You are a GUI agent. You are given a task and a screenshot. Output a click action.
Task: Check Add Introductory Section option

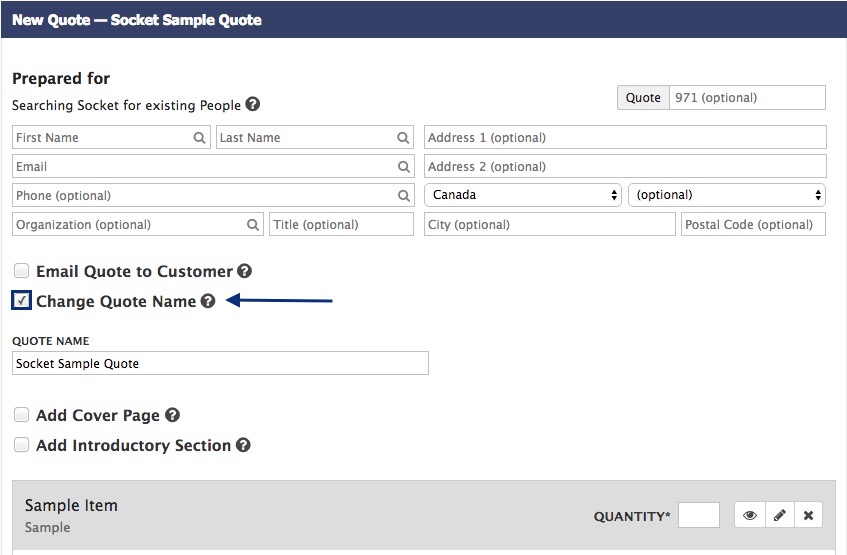coord(21,445)
